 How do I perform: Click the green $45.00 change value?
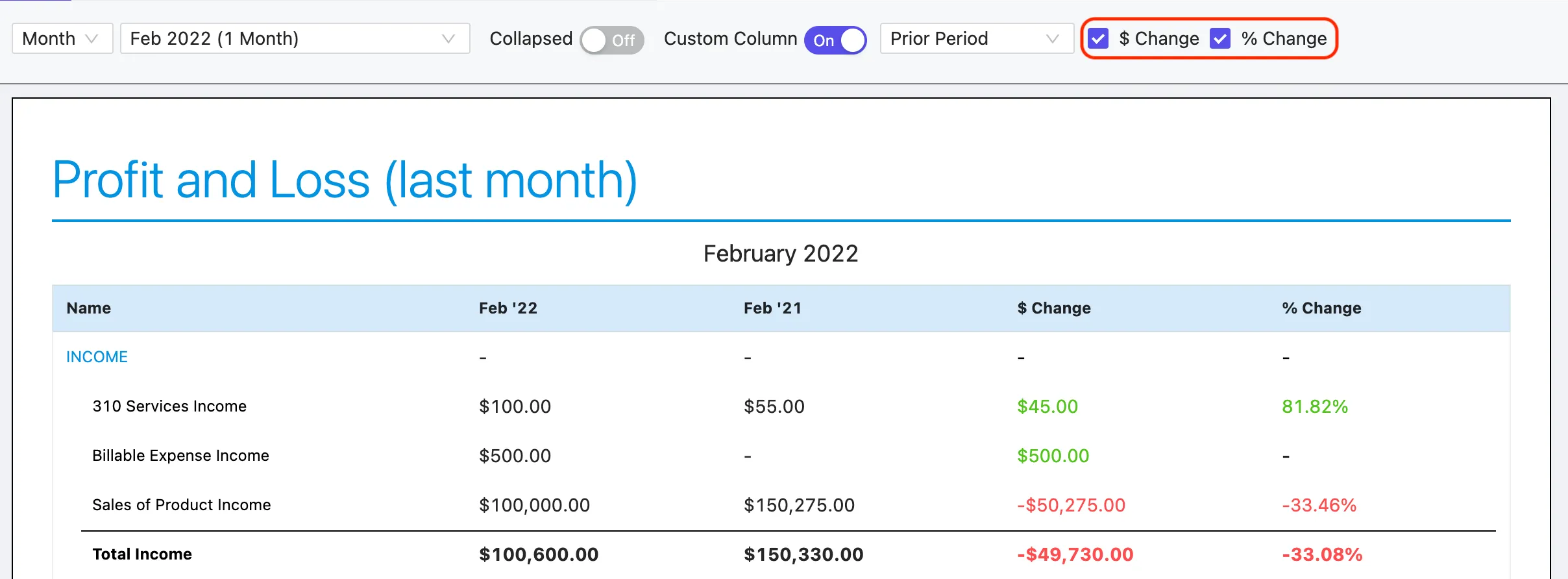point(1047,406)
